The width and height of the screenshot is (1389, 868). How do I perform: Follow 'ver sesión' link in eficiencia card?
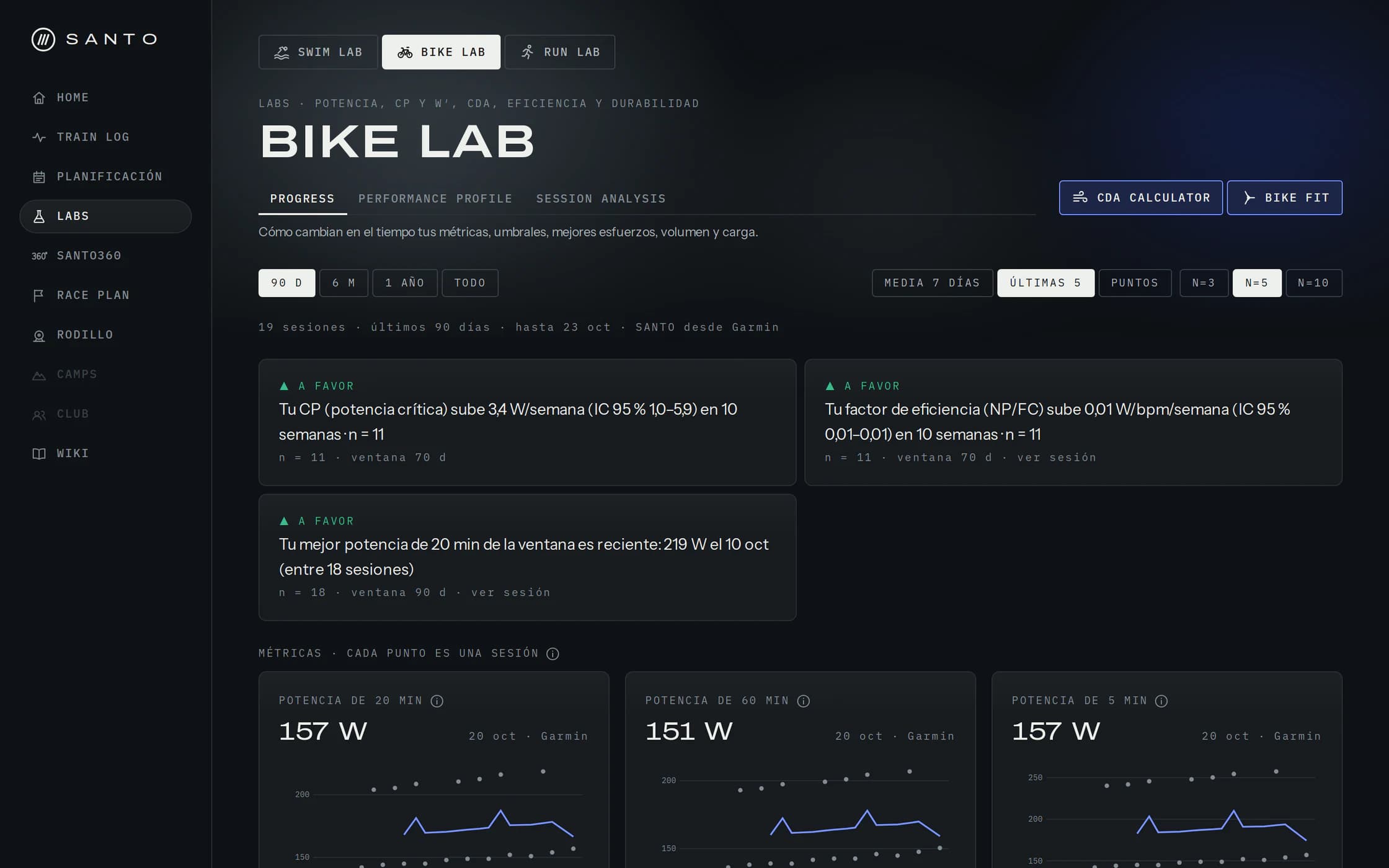coord(1057,458)
